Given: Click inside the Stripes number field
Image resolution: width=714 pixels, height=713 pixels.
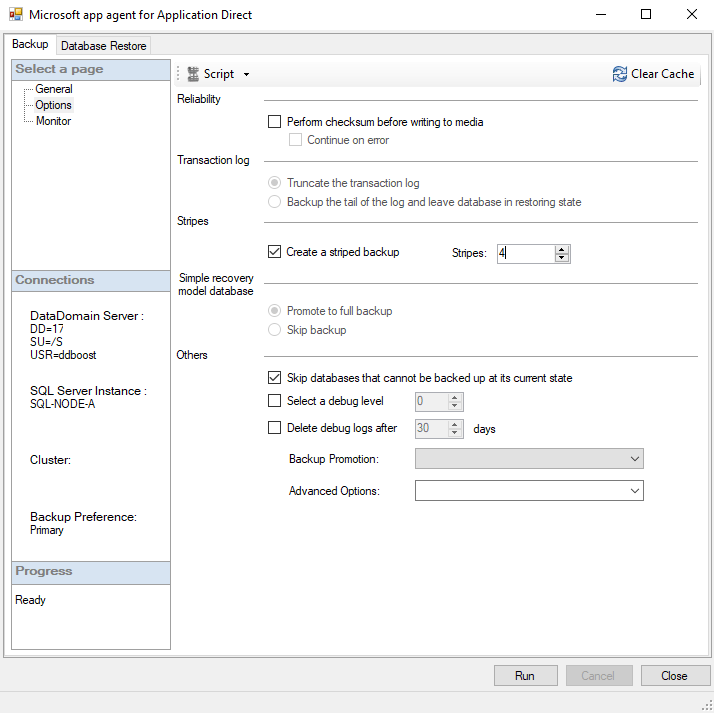Looking at the screenshot, I should pyautogui.click(x=525, y=254).
